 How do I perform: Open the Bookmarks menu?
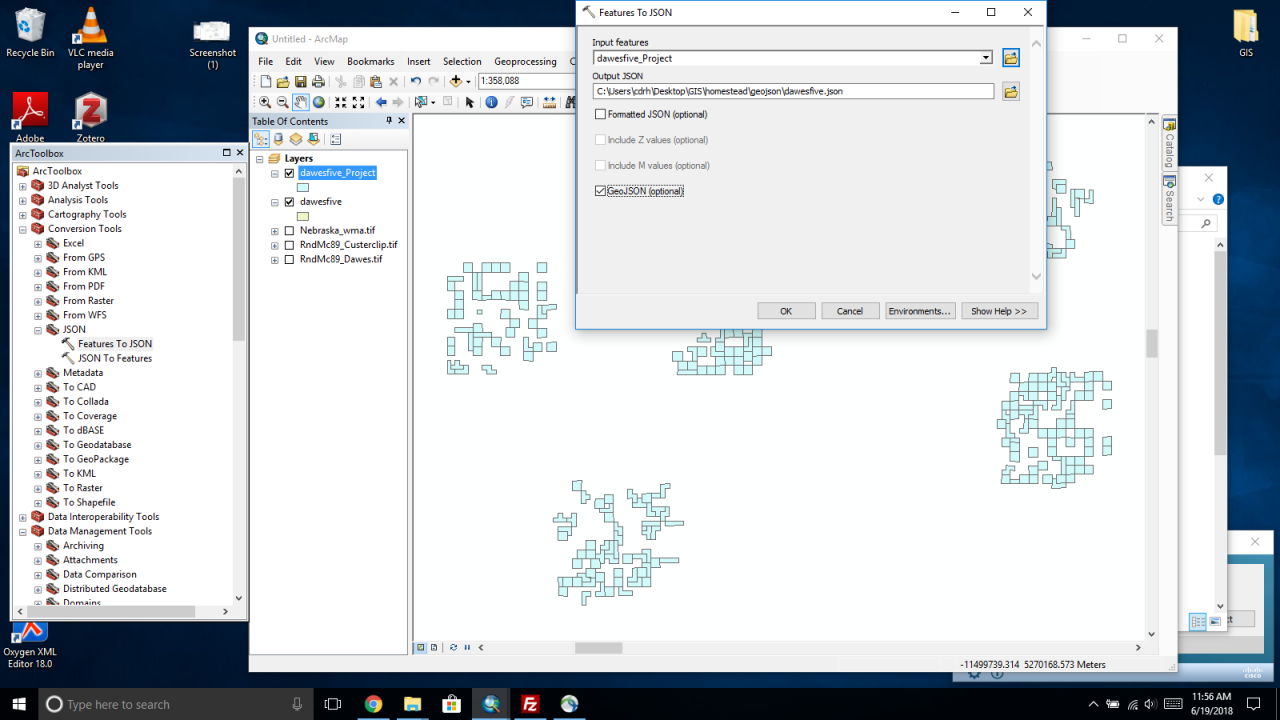click(370, 61)
